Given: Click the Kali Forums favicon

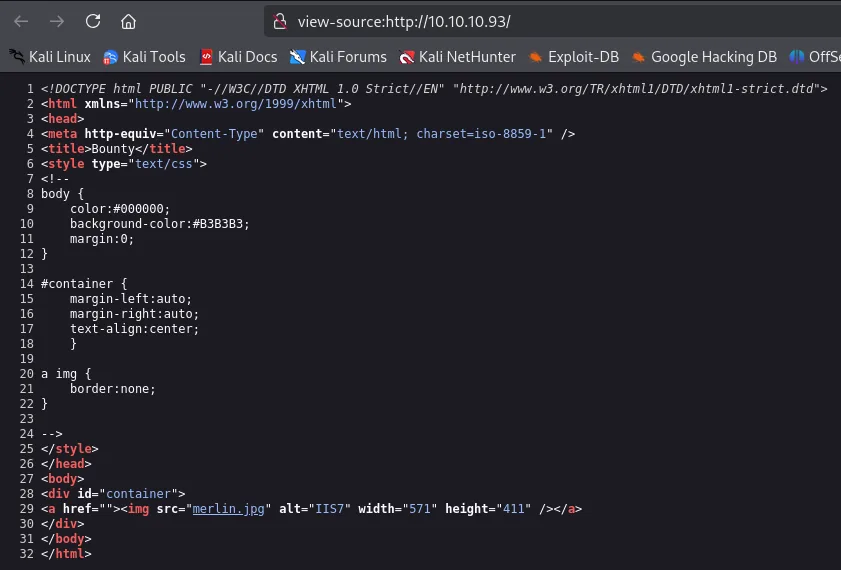Looking at the screenshot, I should (x=297, y=57).
